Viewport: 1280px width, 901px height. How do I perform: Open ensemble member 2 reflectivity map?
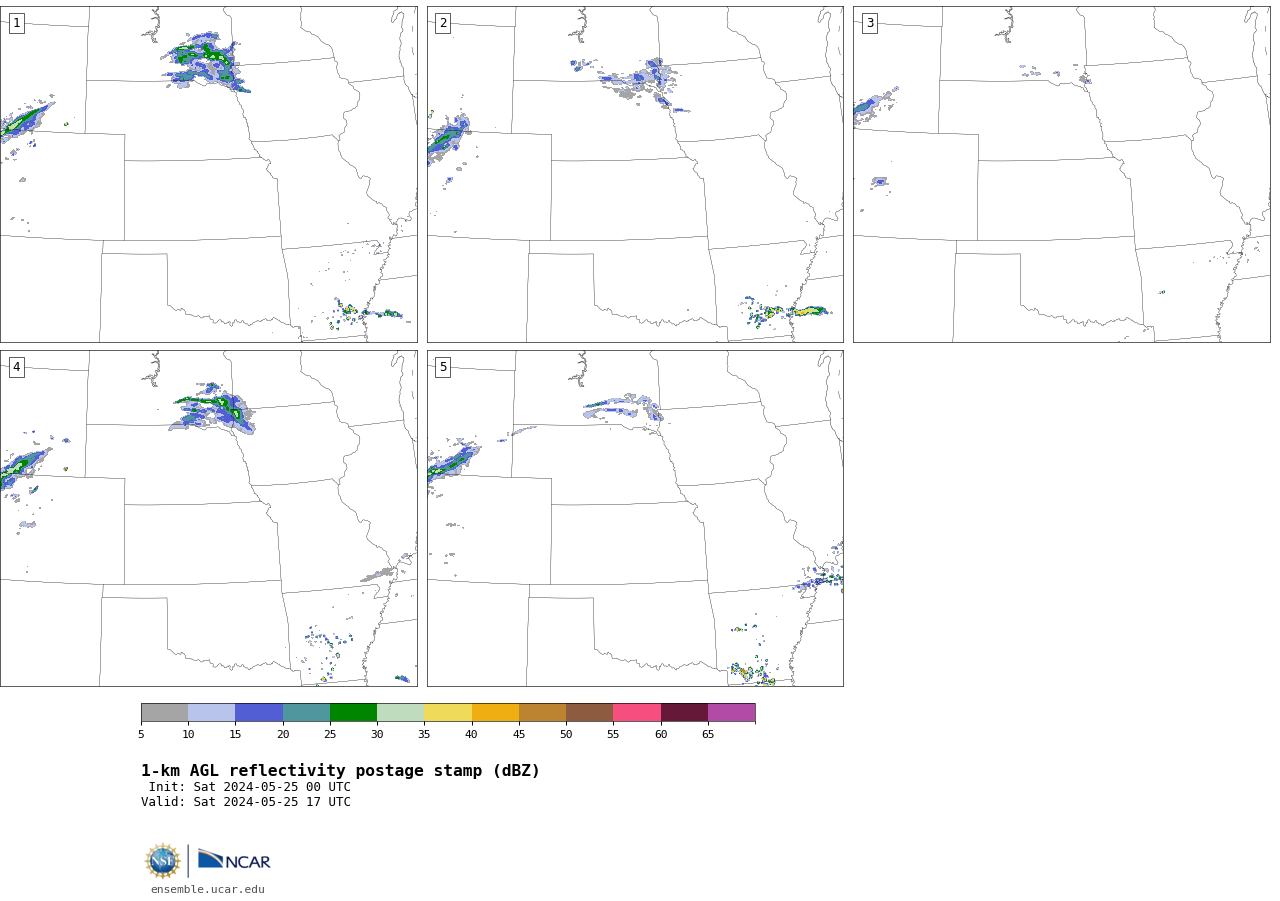coord(635,174)
